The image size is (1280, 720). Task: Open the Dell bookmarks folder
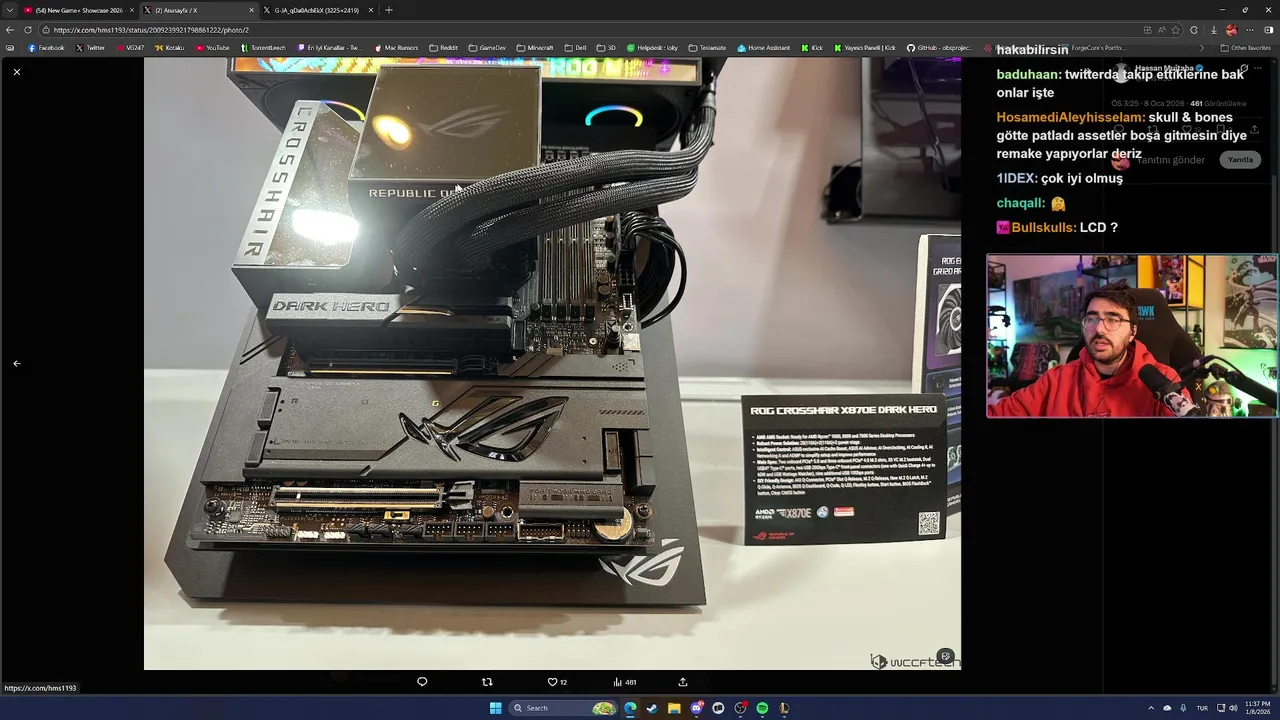[x=576, y=48]
